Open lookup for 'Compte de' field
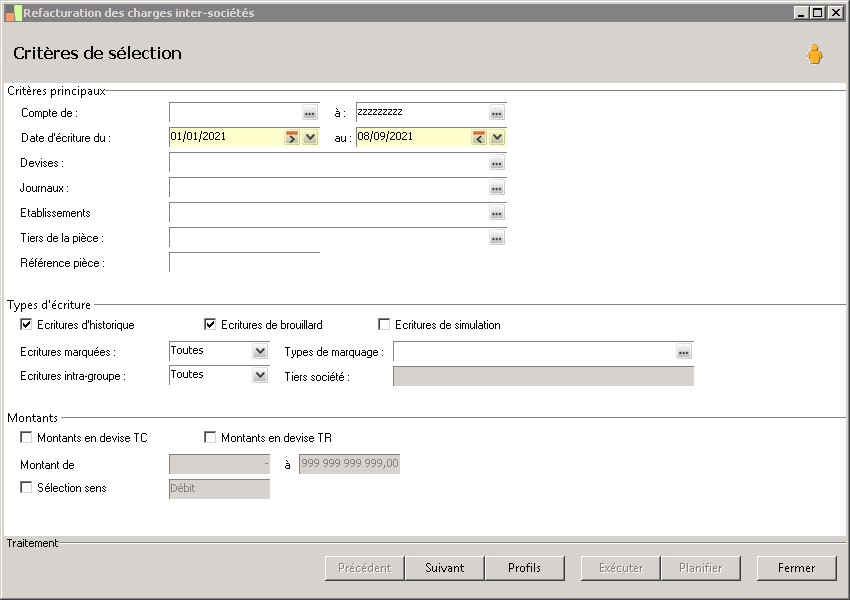Viewport: 850px width, 600px height. [x=310, y=114]
